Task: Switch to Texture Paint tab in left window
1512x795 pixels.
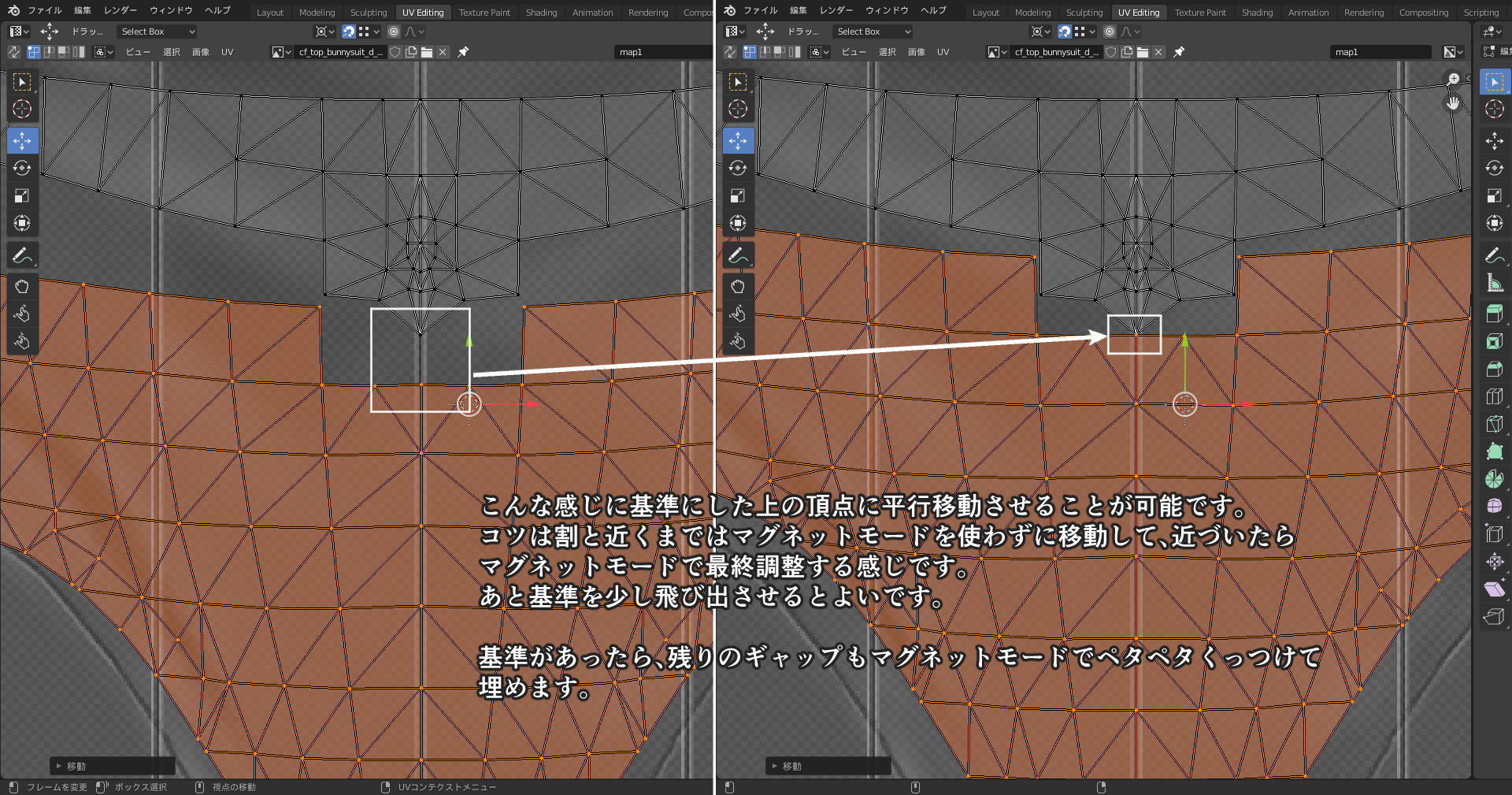Action: pyautogui.click(x=484, y=13)
